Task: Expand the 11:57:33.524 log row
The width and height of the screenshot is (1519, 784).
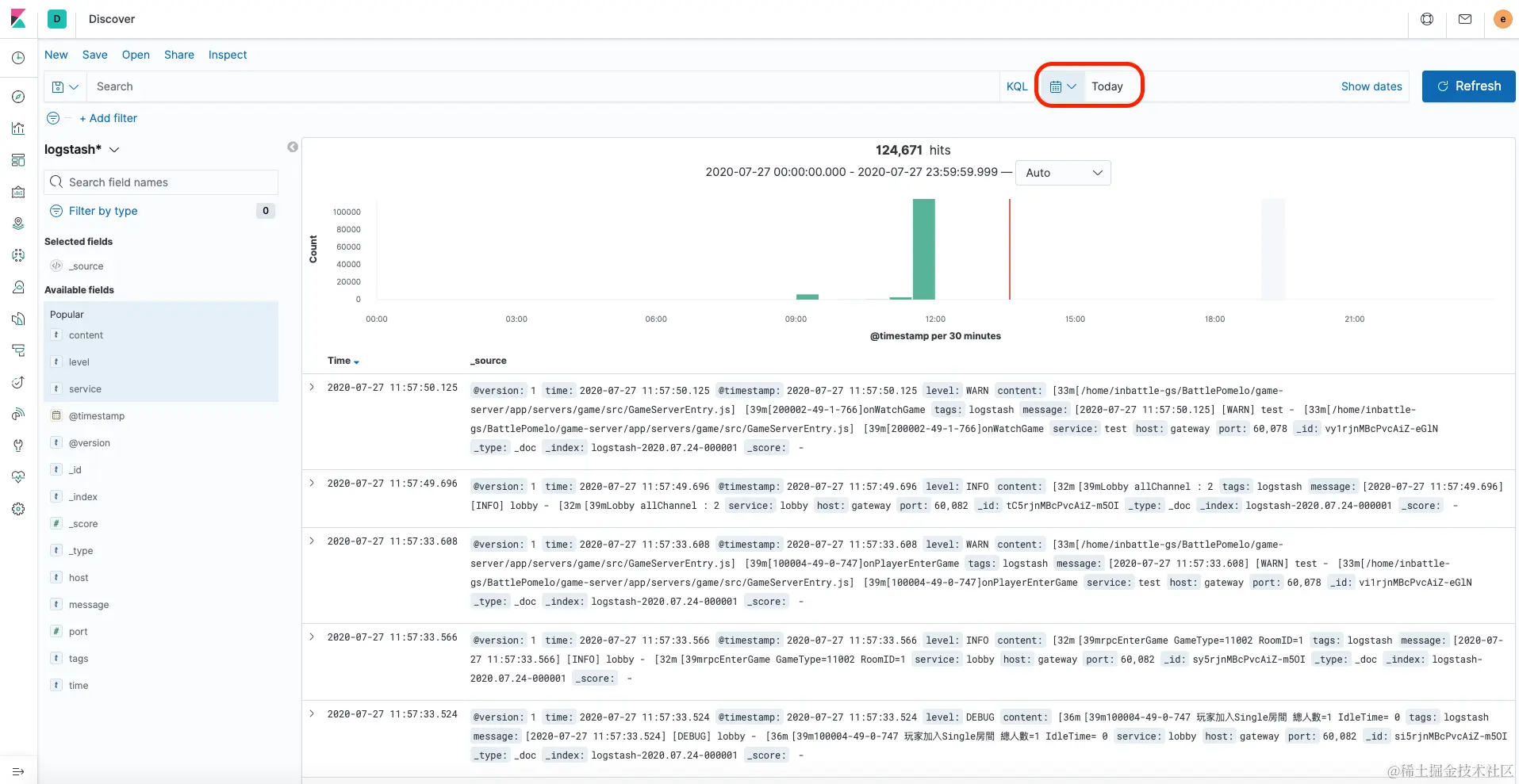Action: (x=312, y=713)
